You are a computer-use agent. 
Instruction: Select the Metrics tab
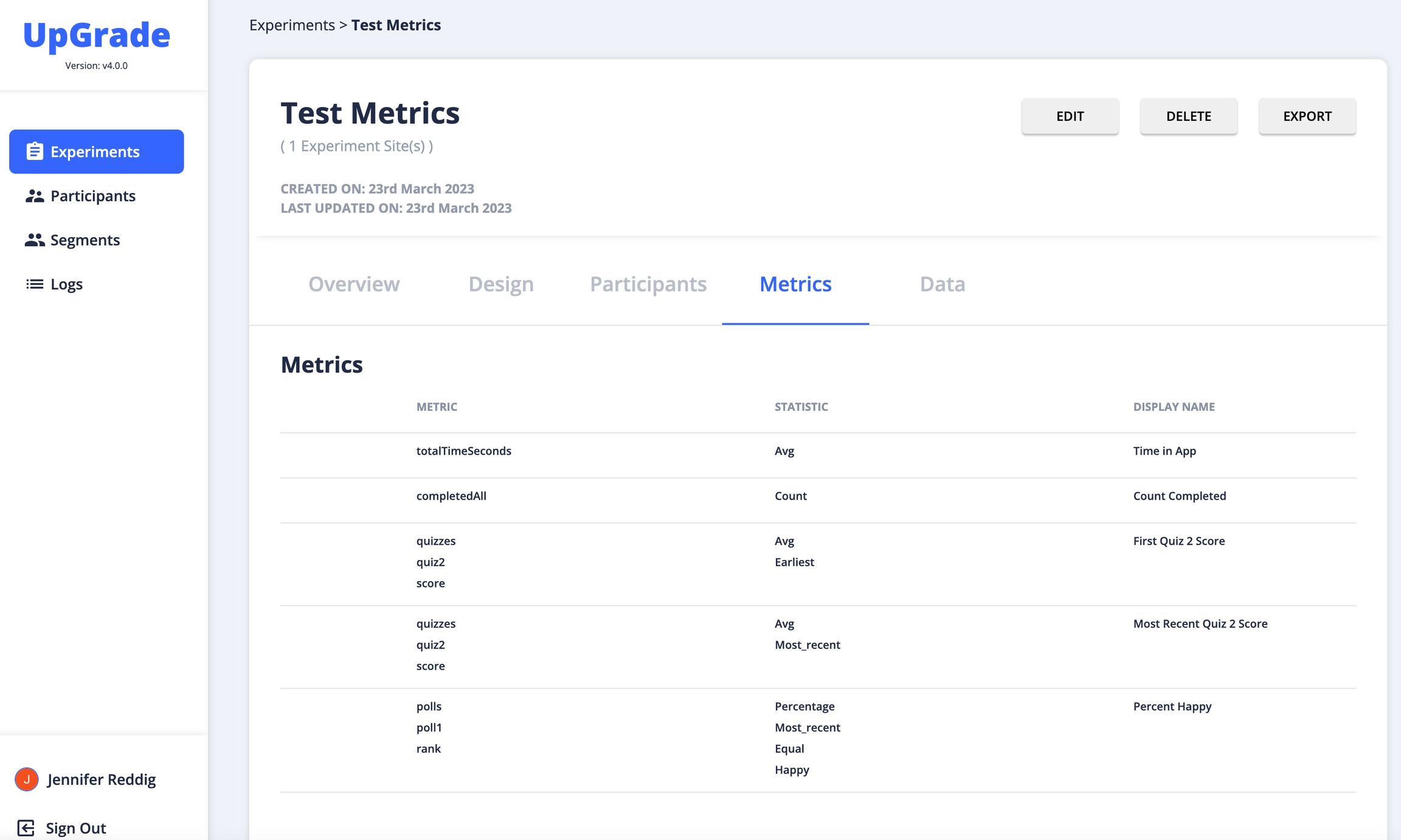point(795,284)
